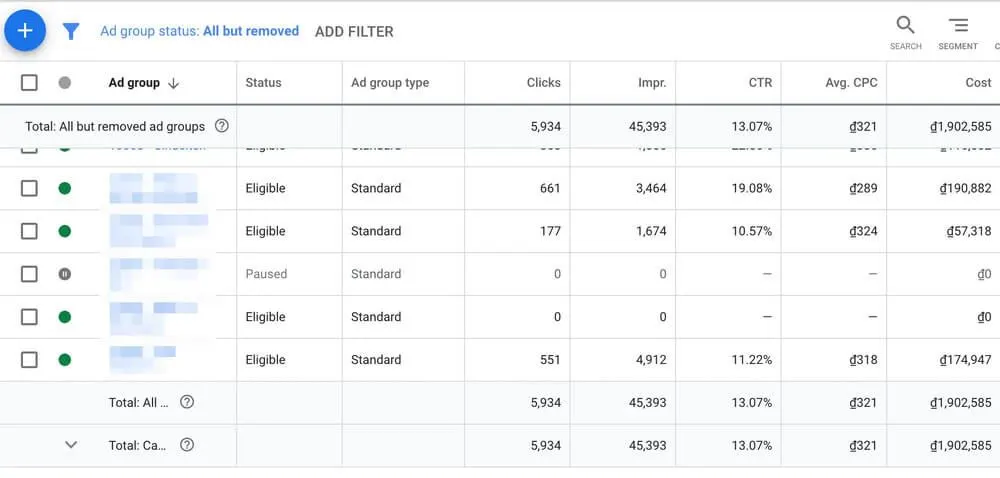Click the paused status icon in Paused row
Screen dimensions: 1000x478
pos(64,274)
